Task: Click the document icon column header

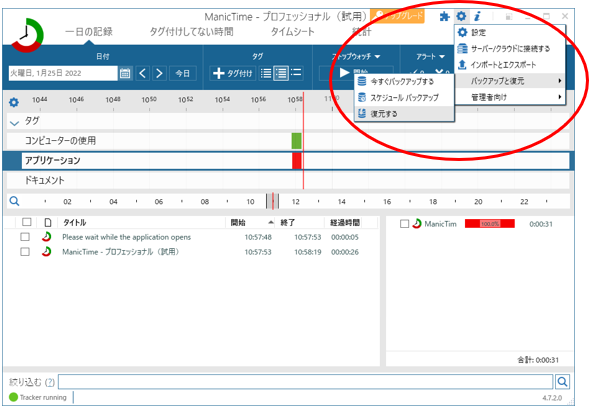Action: click(48, 222)
